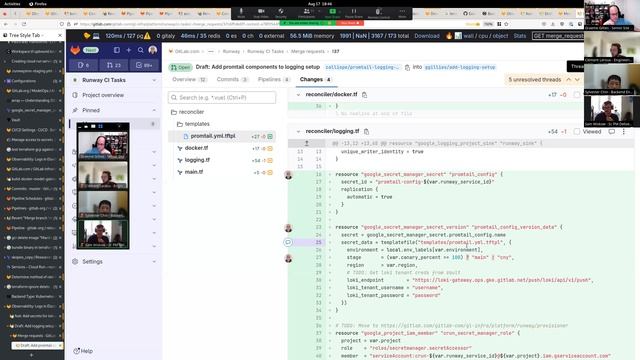Open assigned issues counter

coord(83,65)
